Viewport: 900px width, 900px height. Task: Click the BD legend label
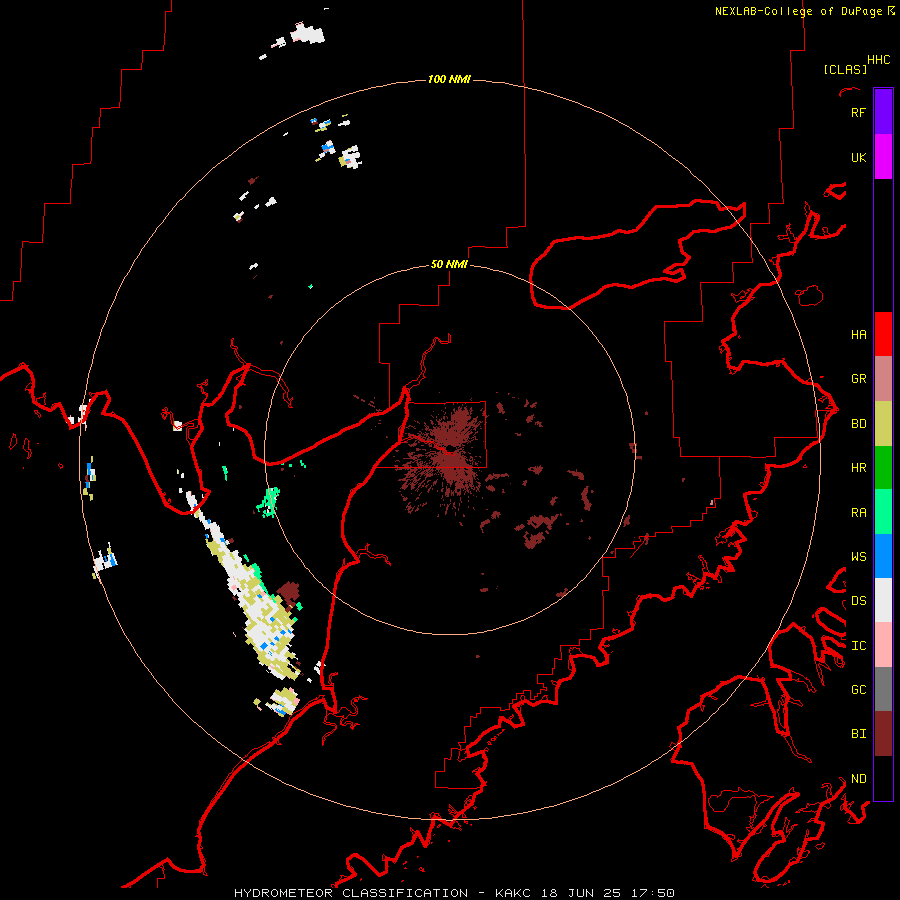(x=858, y=424)
